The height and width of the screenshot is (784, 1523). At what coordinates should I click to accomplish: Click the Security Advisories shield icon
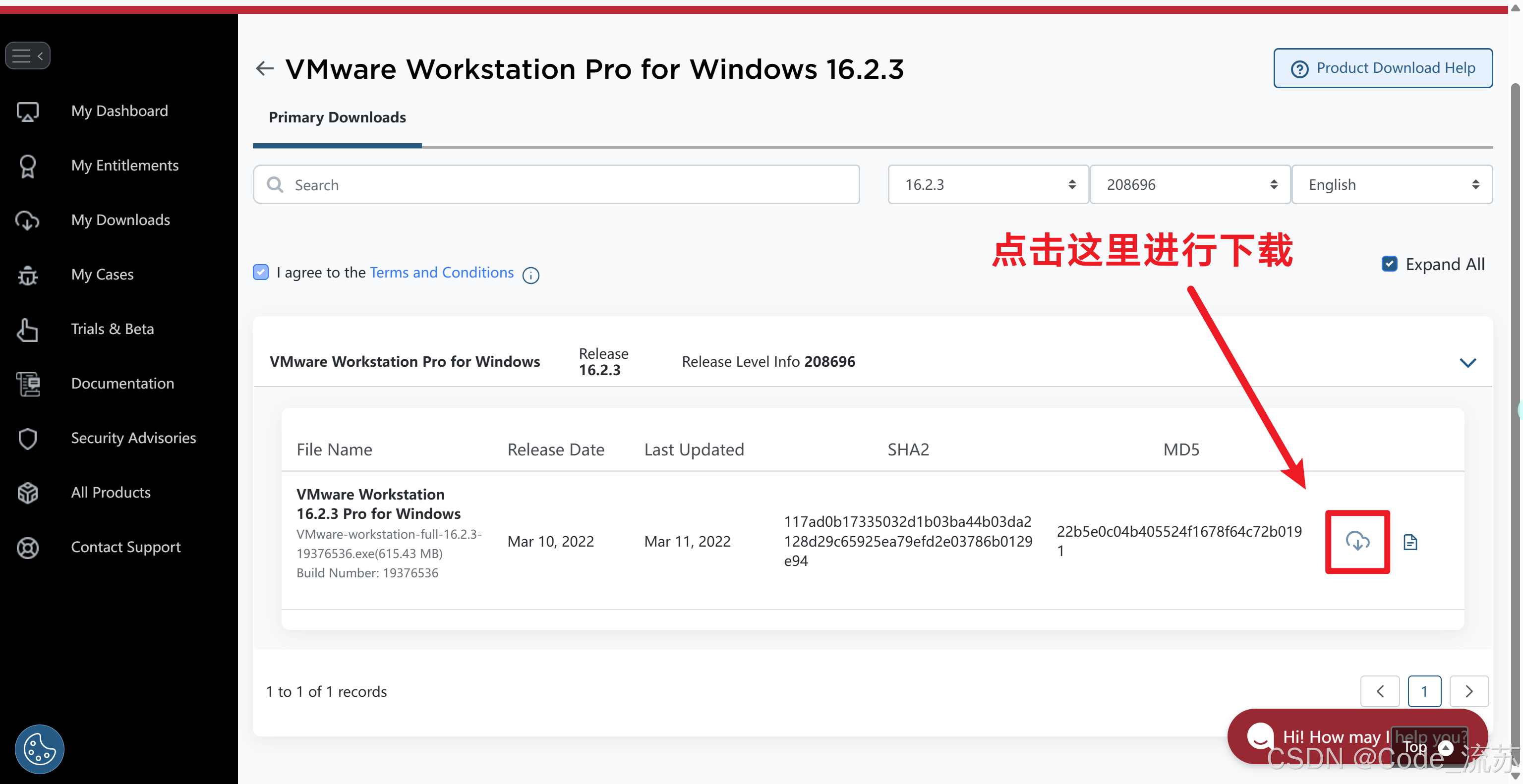tap(28, 439)
